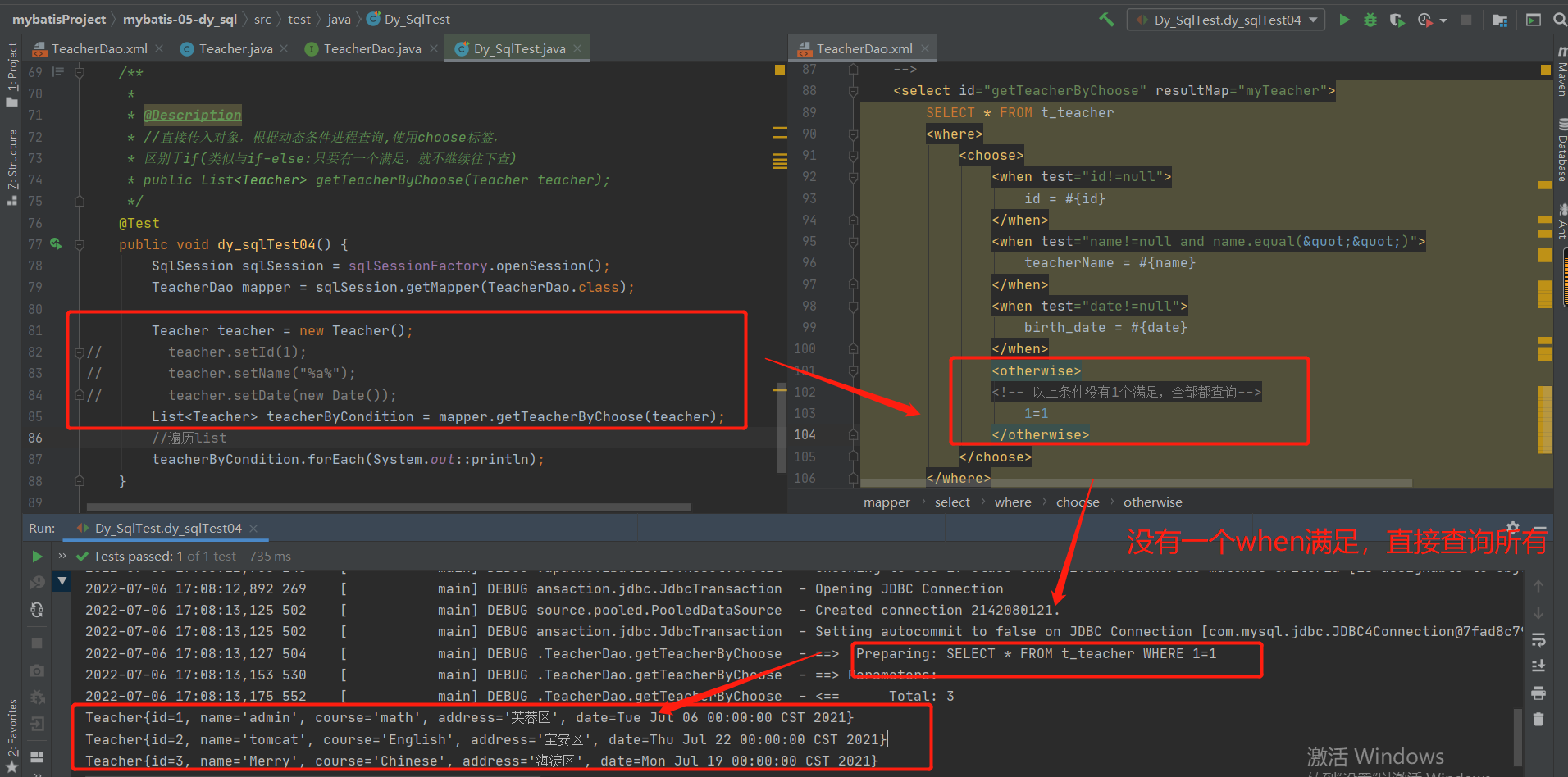
Task: Click 'Tests passed: 1' status text
Action: click(138, 557)
